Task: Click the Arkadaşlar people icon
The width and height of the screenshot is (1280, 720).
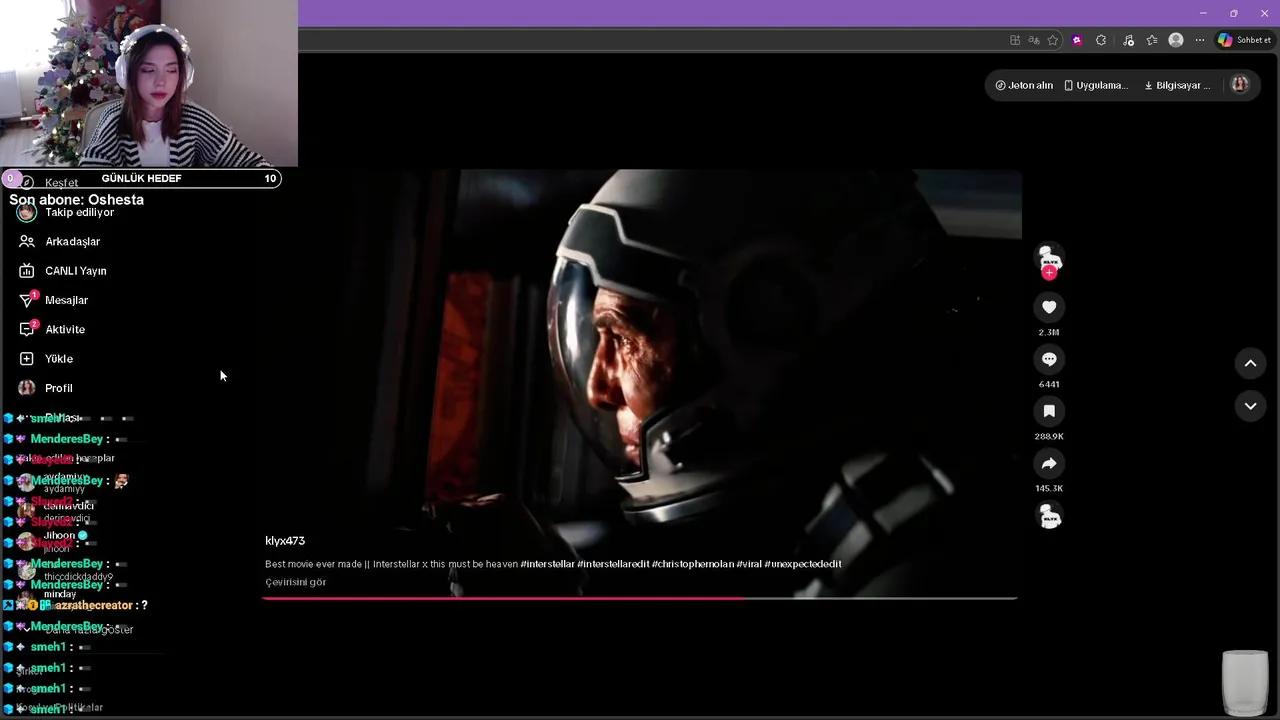Action: point(27,241)
